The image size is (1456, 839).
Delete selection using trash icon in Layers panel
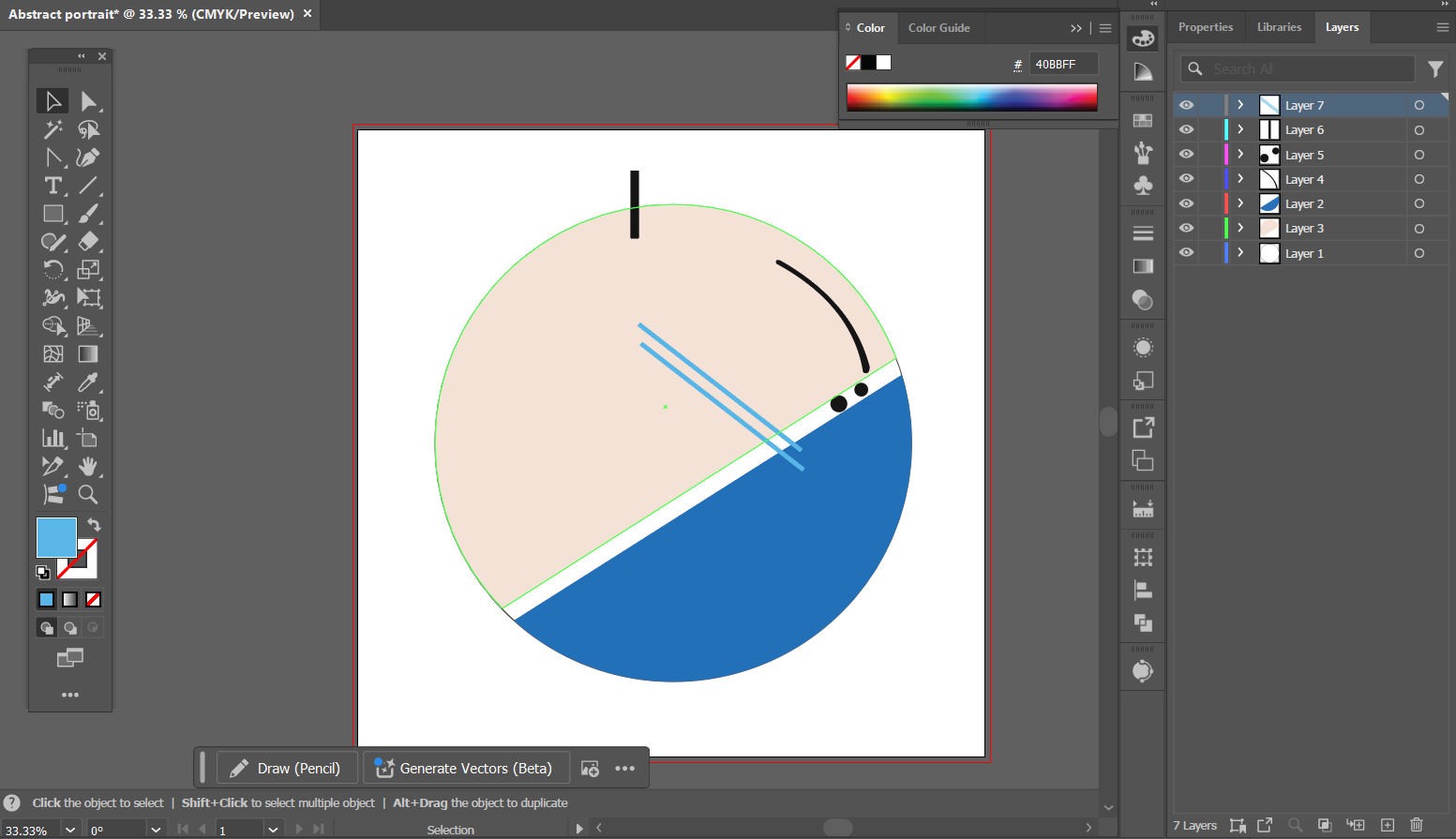tap(1417, 825)
